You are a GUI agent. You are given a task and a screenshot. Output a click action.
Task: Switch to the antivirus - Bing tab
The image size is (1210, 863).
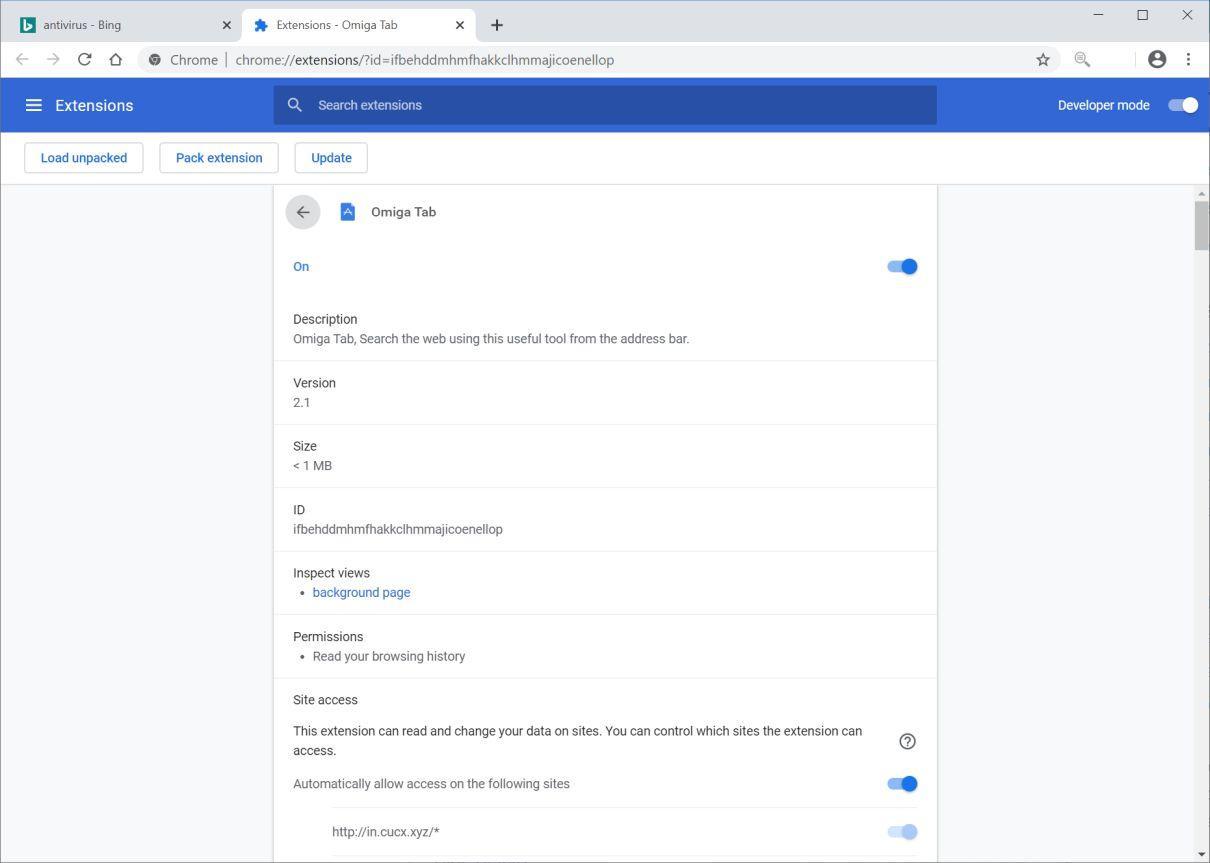coord(123,25)
